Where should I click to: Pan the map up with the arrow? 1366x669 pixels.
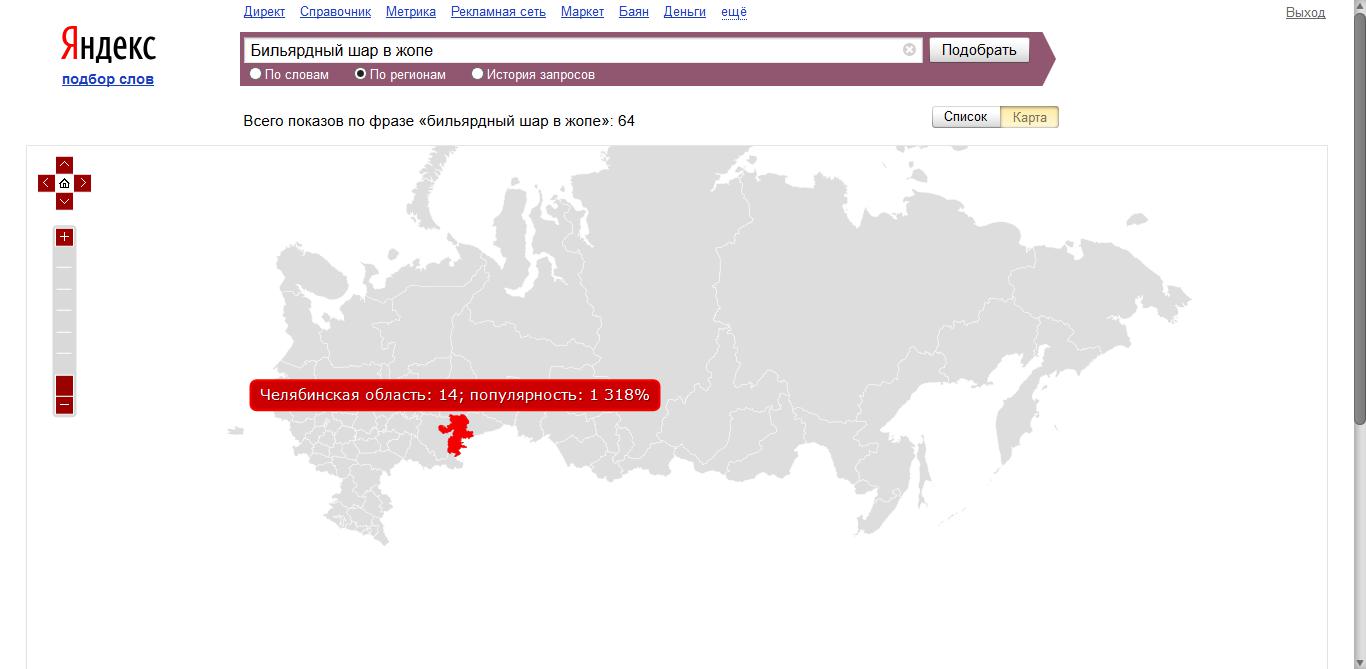click(x=64, y=164)
